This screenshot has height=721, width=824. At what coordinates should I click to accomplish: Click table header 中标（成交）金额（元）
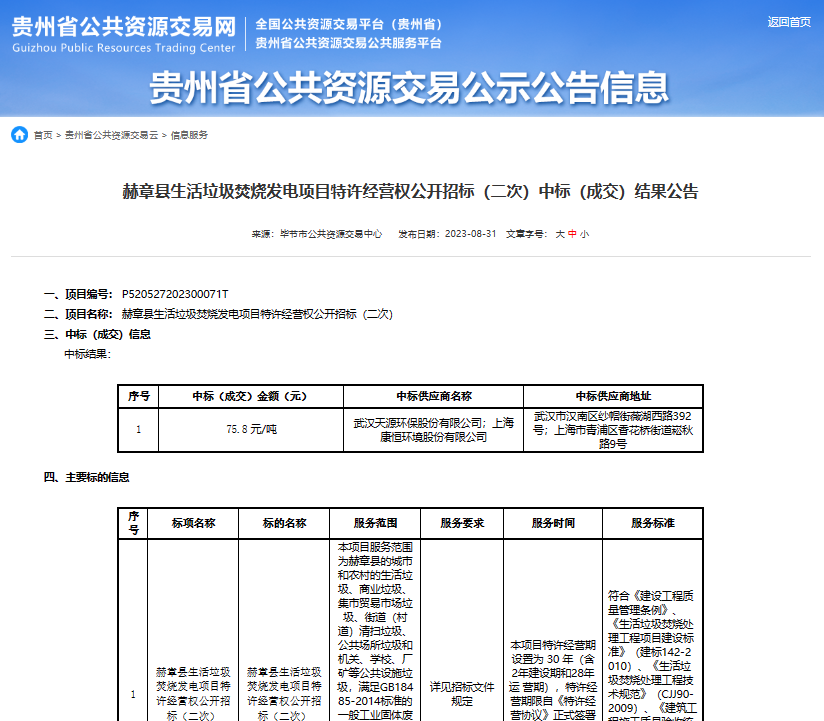(x=250, y=396)
